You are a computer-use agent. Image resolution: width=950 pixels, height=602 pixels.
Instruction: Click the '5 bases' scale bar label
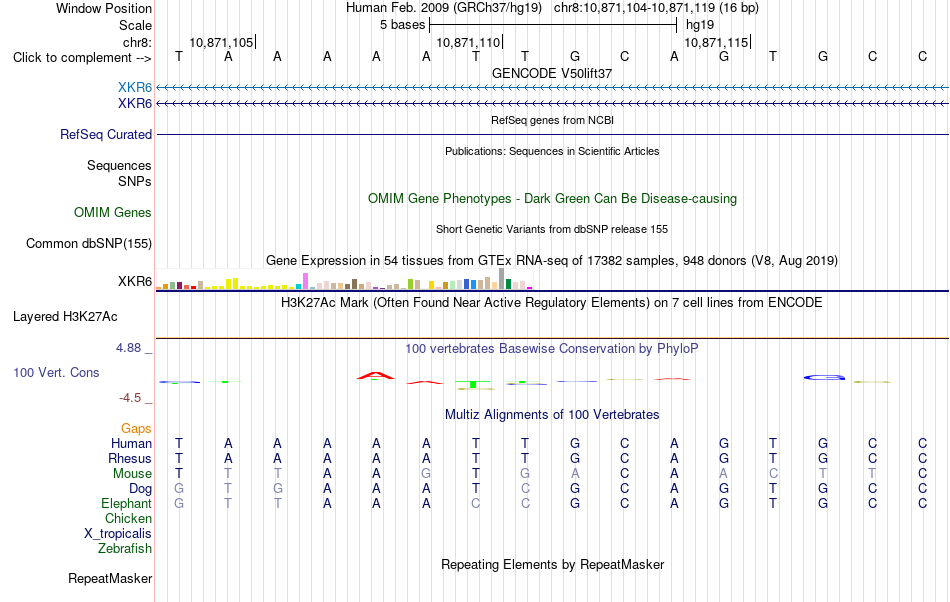point(402,25)
